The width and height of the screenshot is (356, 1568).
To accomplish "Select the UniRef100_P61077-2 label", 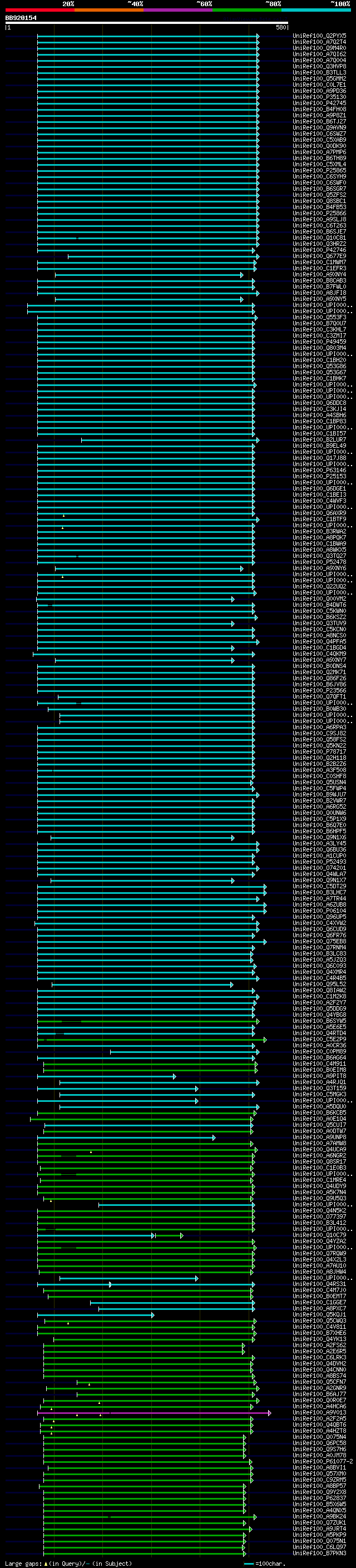I will (x=323, y=1461).
